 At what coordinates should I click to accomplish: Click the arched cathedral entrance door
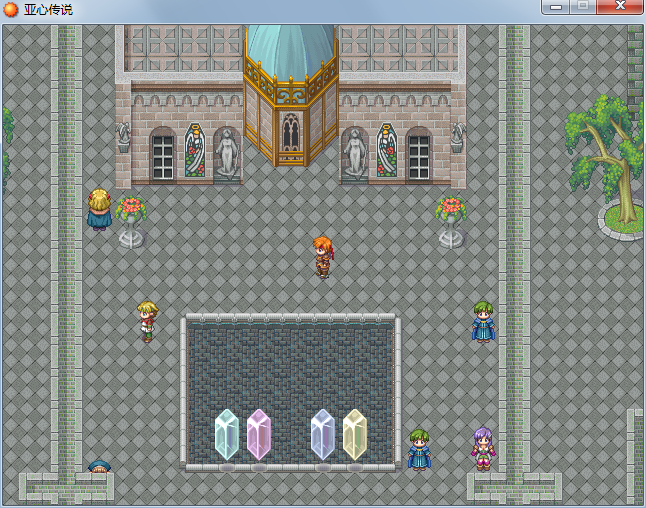[291, 136]
